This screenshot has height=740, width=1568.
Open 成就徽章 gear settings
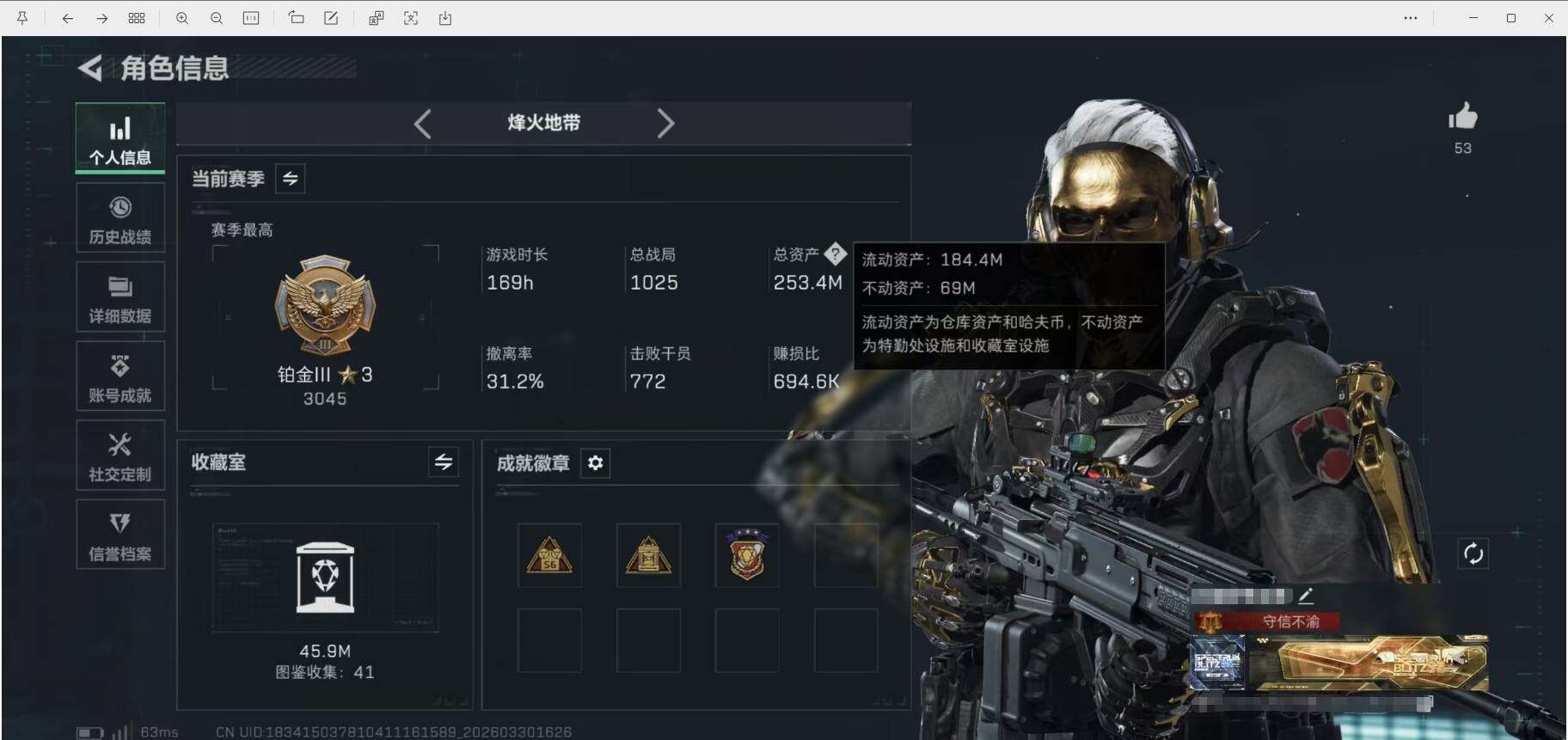[x=596, y=463]
